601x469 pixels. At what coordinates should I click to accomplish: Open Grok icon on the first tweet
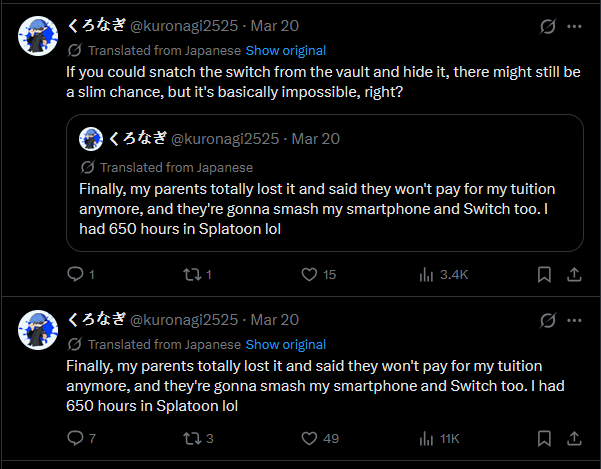[x=547, y=26]
